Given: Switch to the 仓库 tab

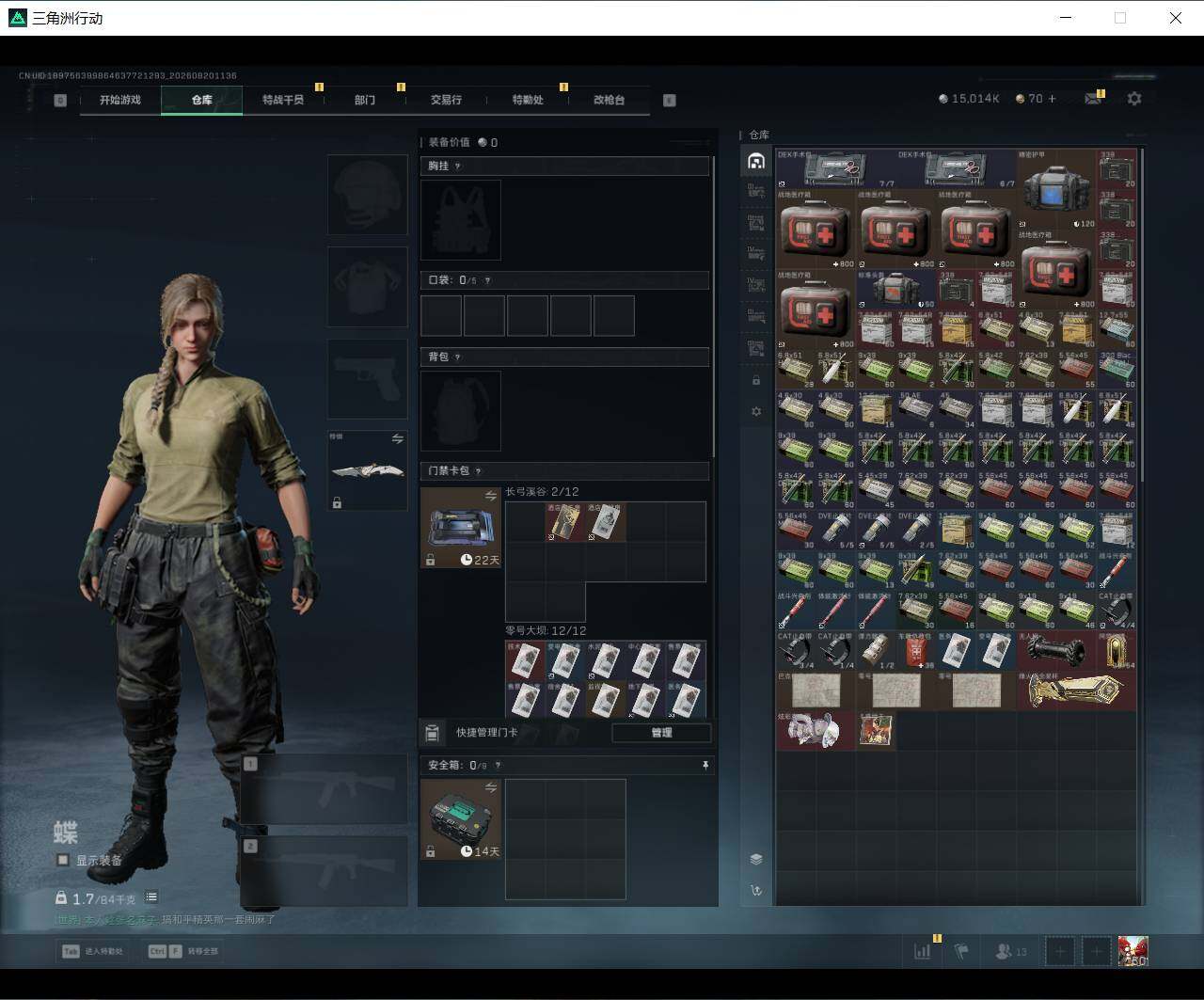Looking at the screenshot, I should 202,100.
